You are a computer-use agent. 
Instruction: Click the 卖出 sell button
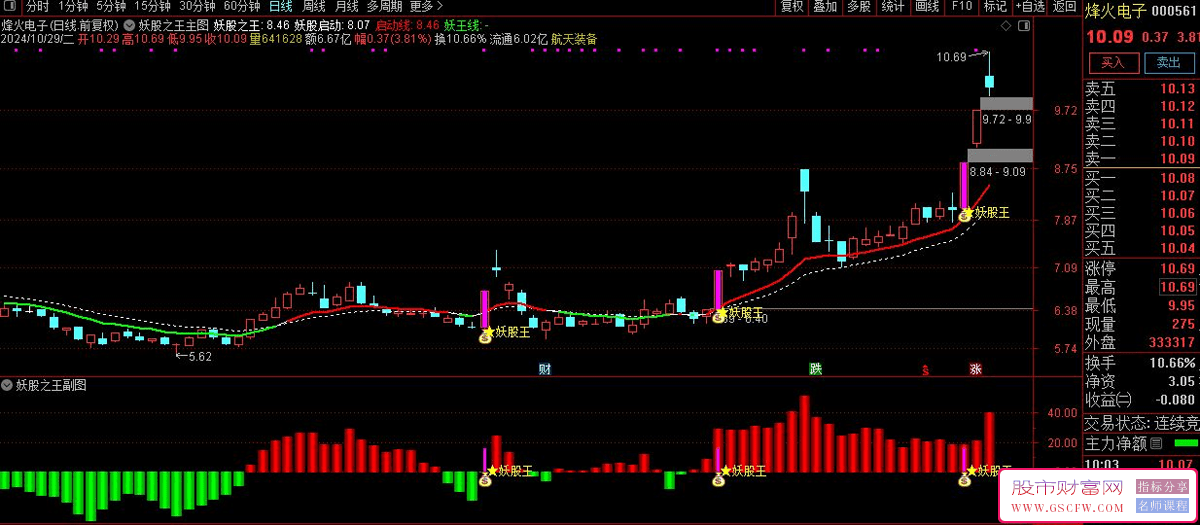tap(1168, 62)
